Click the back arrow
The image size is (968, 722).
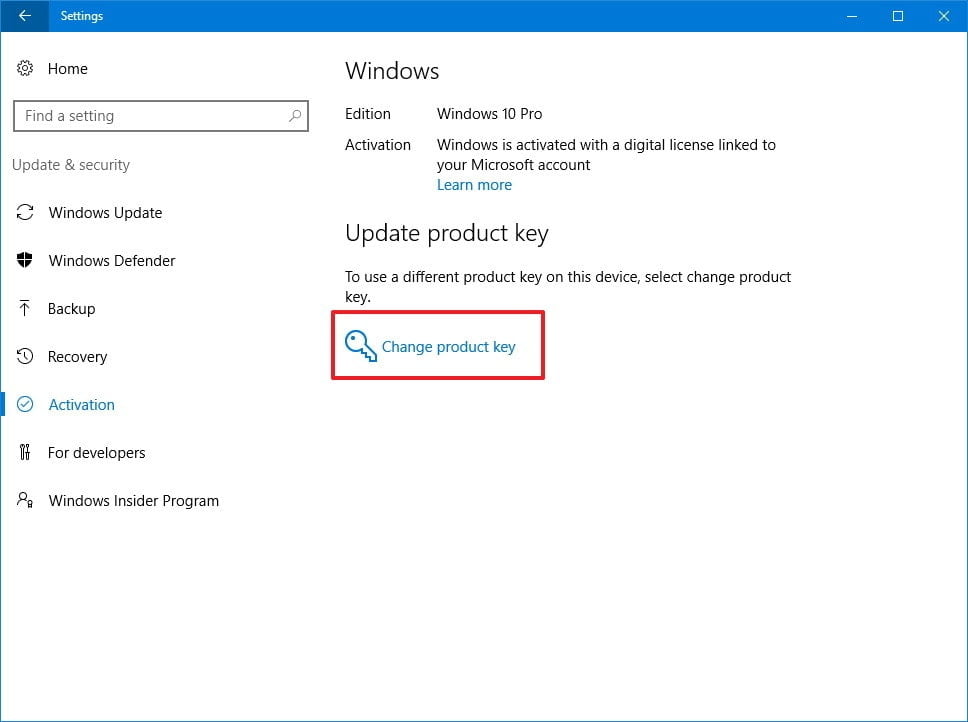[23, 16]
